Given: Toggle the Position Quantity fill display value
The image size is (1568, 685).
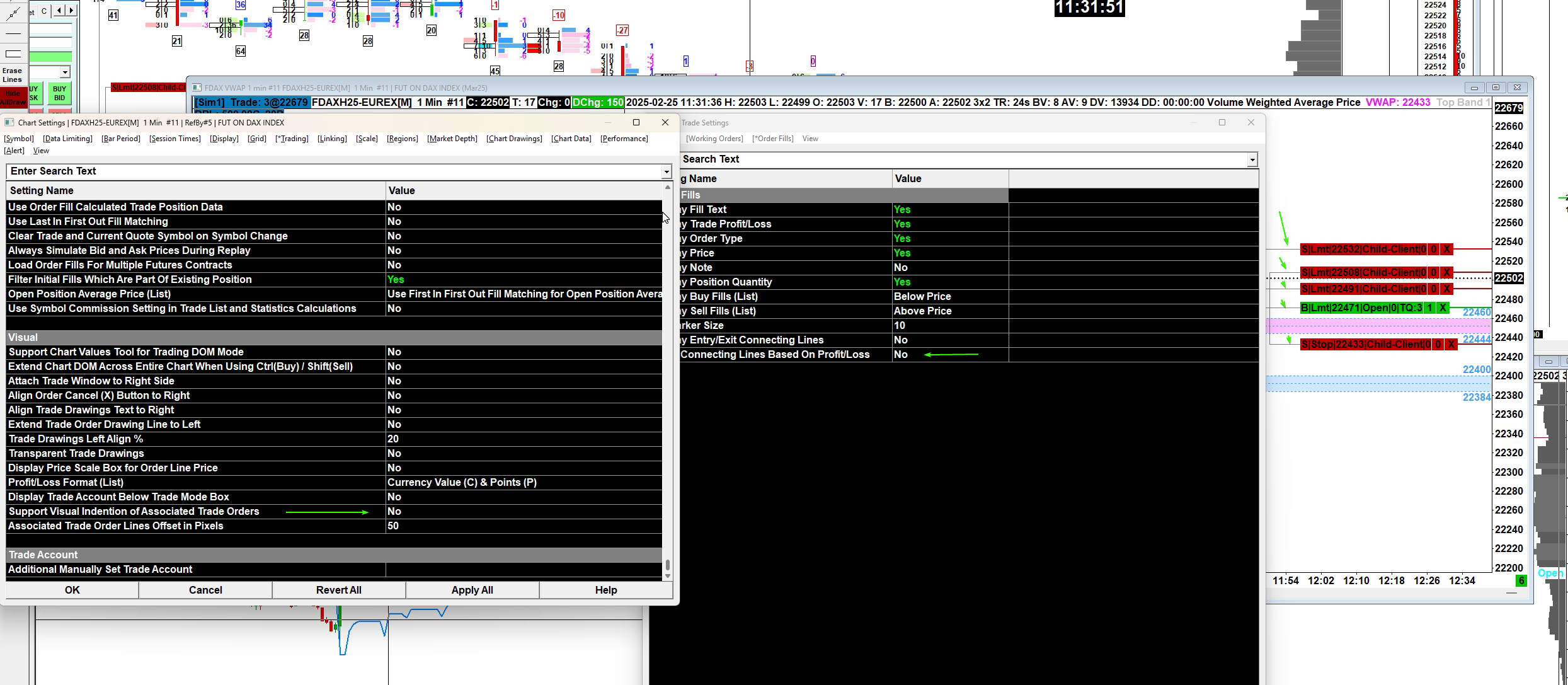Looking at the screenshot, I should click(x=902, y=282).
